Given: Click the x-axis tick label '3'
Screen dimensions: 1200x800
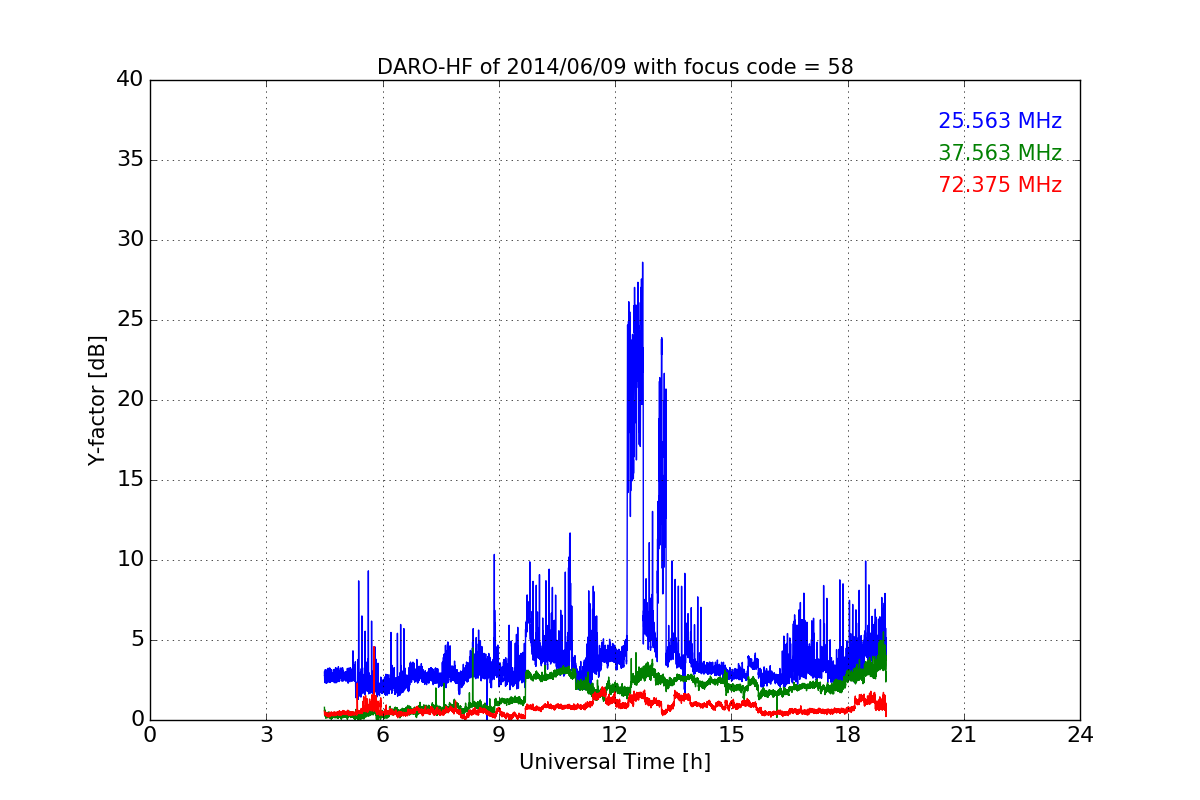Looking at the screenshot, I should [266, 734].
